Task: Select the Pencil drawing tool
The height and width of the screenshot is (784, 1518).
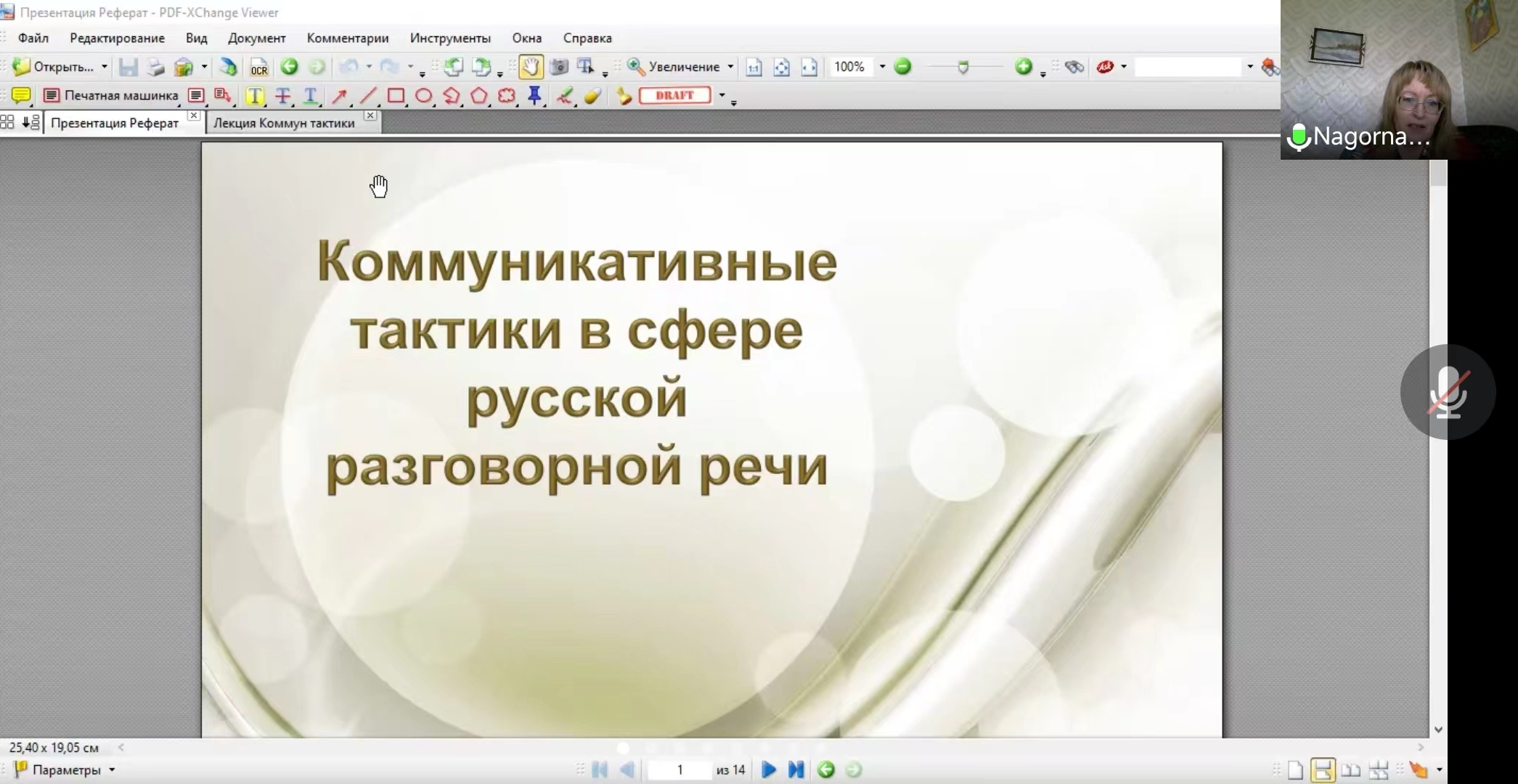Action: (x=564, y=96)
